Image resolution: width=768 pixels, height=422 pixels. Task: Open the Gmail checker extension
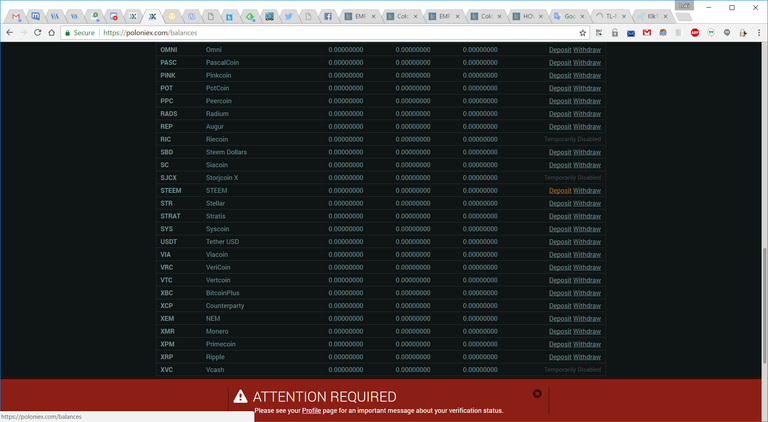[647, 33]
